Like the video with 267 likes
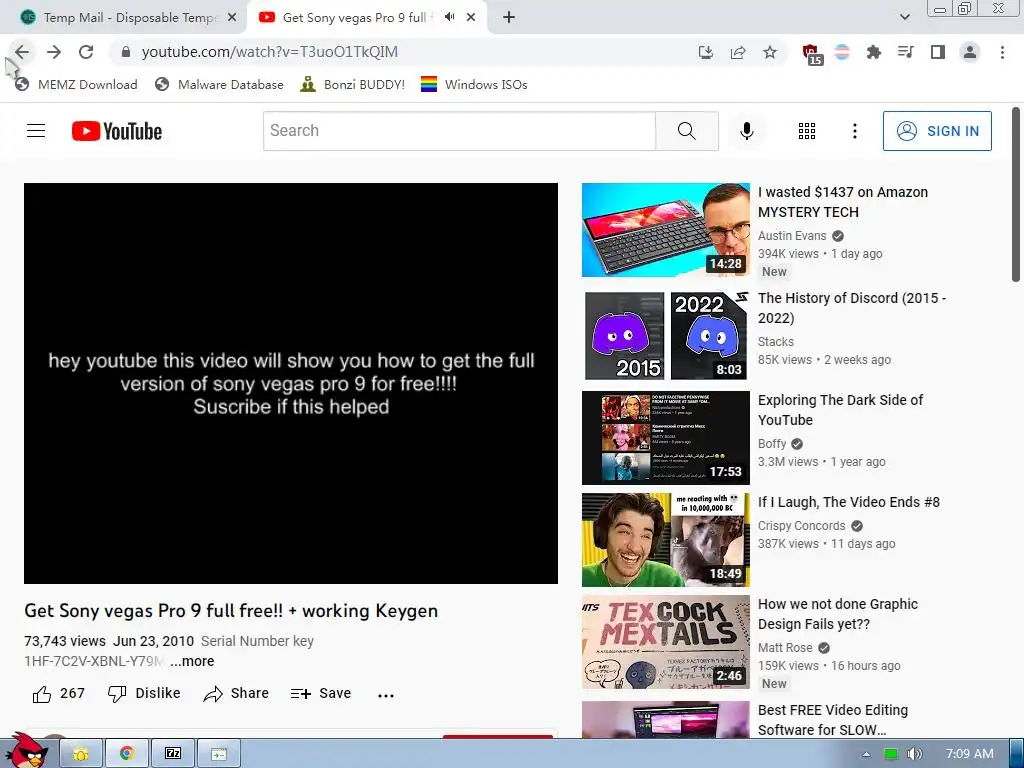 [x=59, y=694]
